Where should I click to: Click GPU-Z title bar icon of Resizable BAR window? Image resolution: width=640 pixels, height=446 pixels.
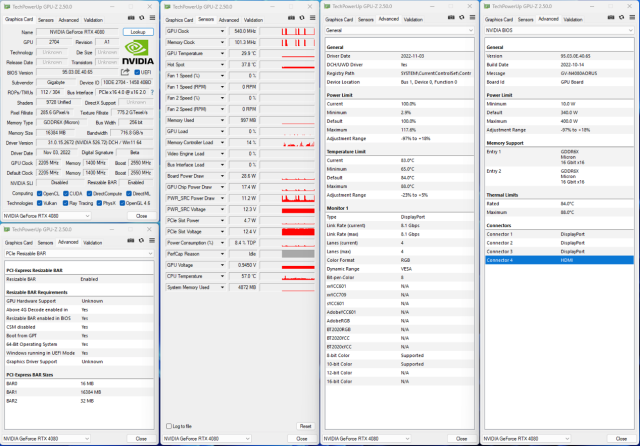tap(7, 230)
